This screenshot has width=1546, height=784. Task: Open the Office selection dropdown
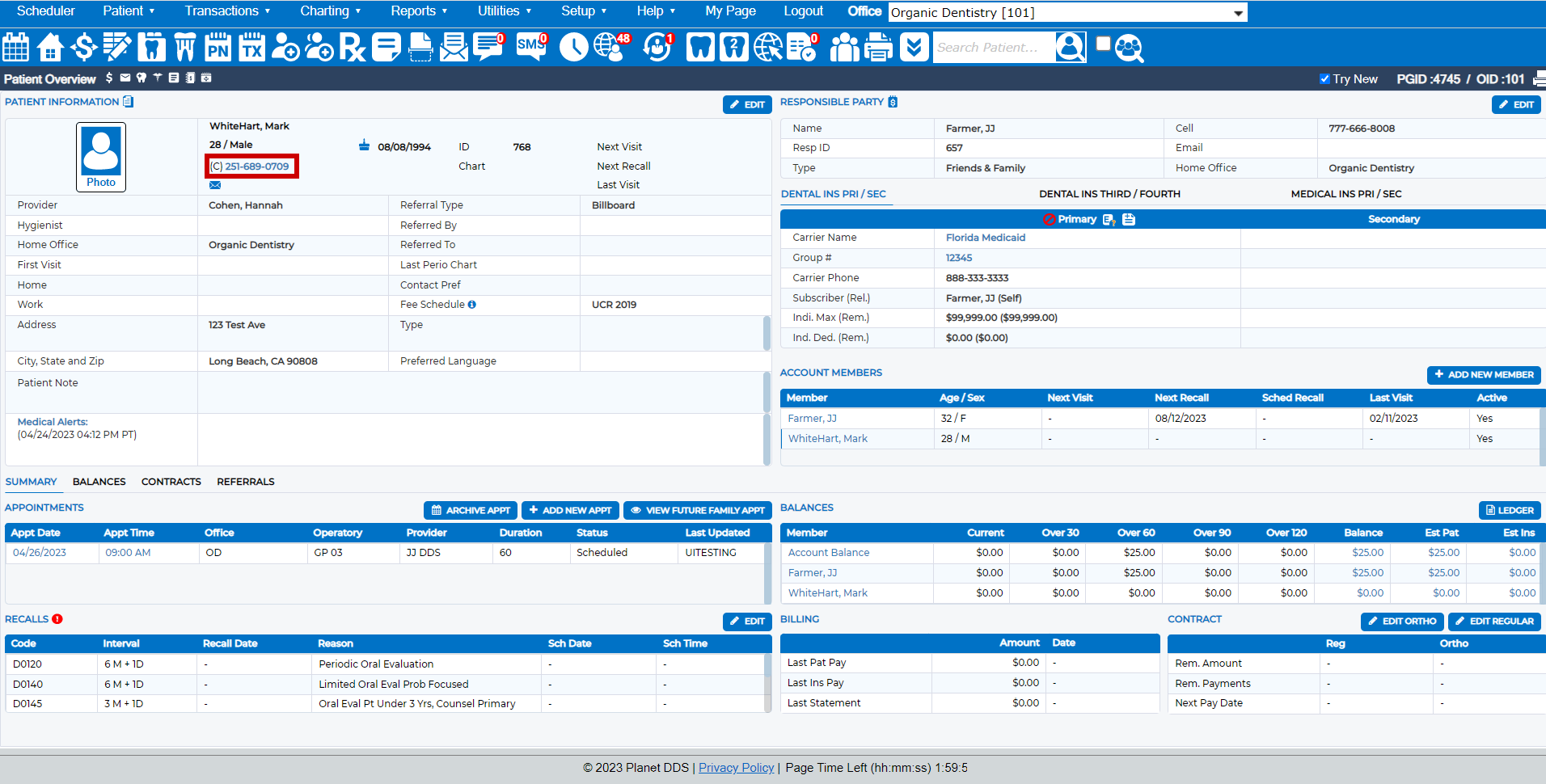click(1067, 12)
